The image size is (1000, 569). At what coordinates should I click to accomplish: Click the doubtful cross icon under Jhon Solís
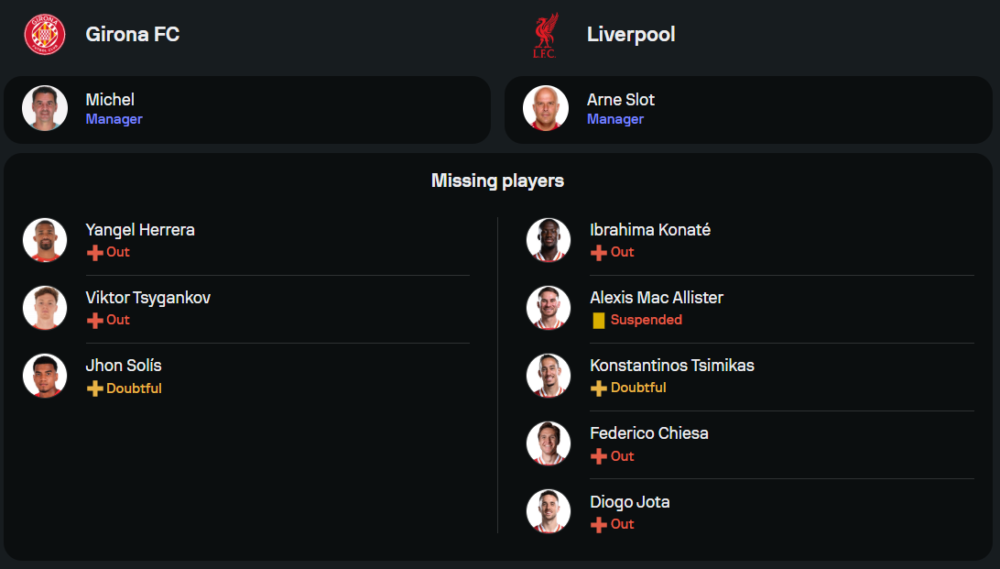(x=95, y=389)
